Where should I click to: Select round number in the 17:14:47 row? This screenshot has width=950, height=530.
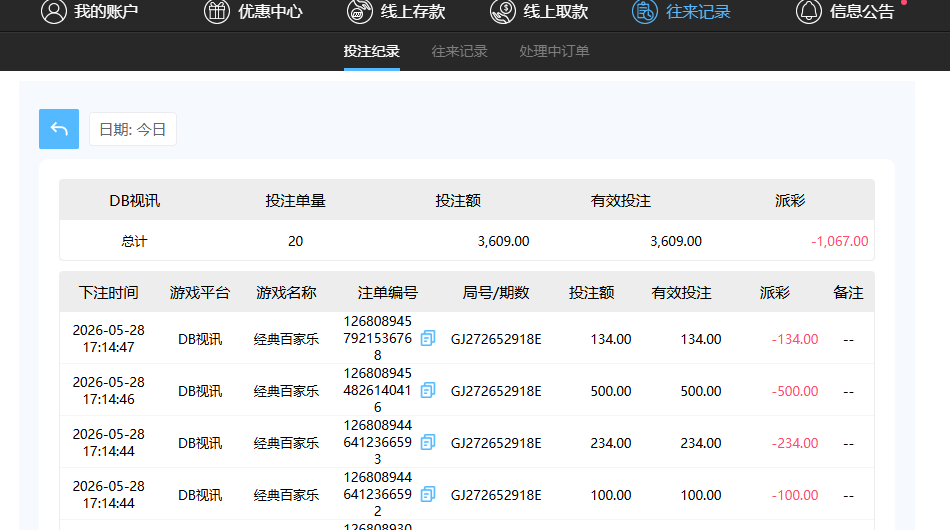click(496, 339)
